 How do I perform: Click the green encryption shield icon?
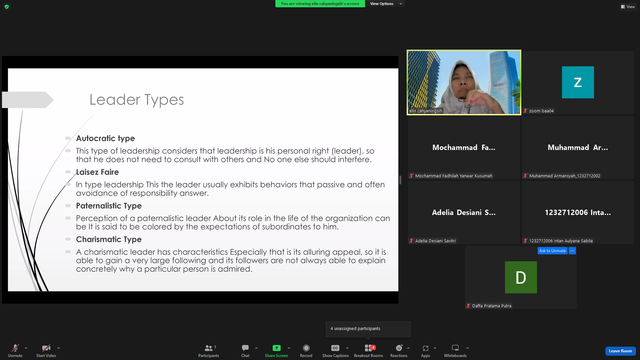coord(7,7)
